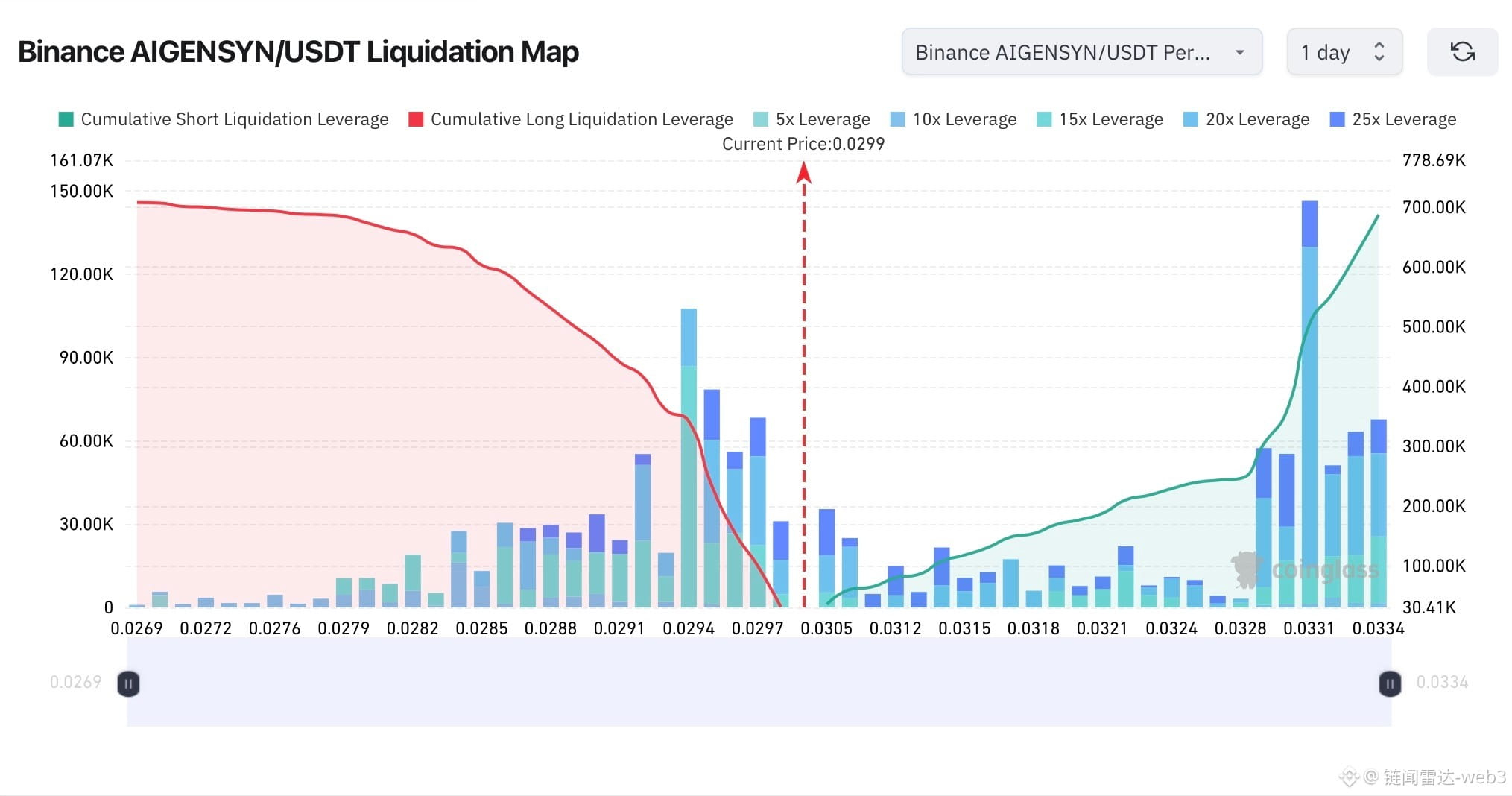The width and height of the screenshot is (1512, 796).
Task: Click the Current Price:0.0299 label
Action: point(803,144)
